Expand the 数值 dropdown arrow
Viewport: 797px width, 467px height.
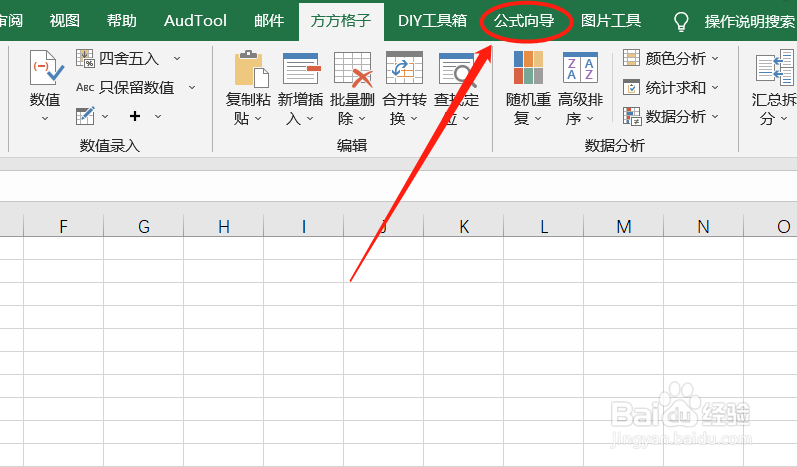click(x=45, y=118)
